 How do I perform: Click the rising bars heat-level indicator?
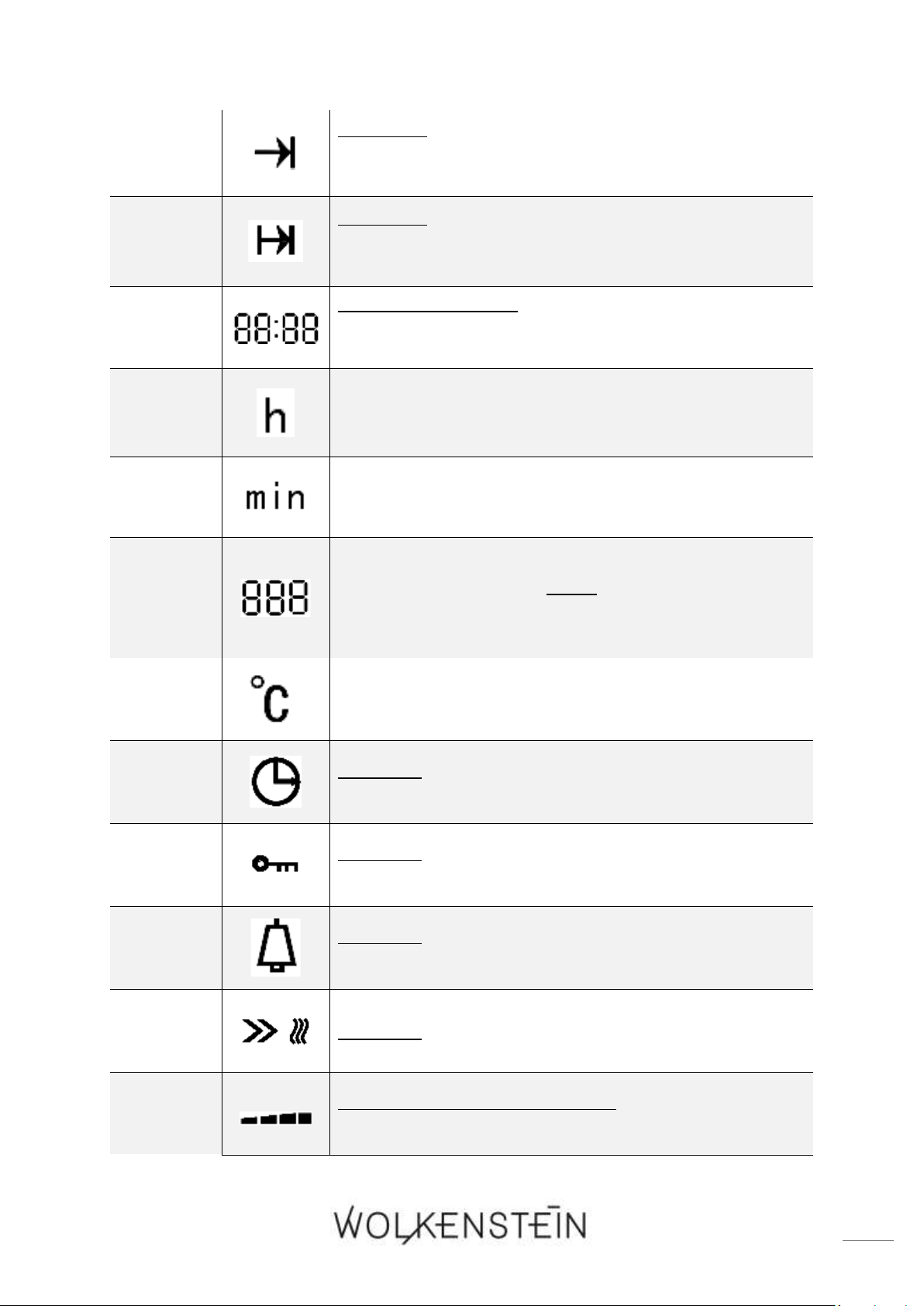tap(275, 1118)
